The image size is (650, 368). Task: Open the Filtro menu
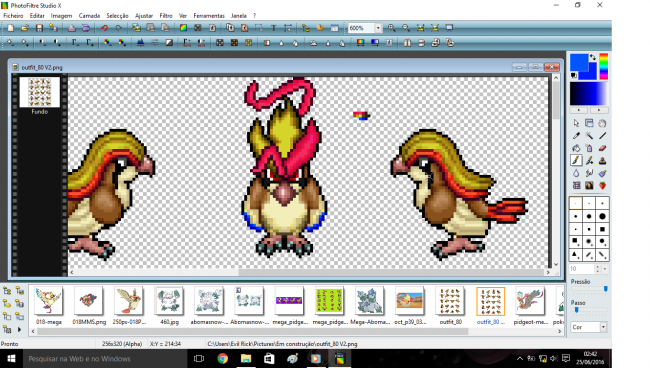coord(166,16)
